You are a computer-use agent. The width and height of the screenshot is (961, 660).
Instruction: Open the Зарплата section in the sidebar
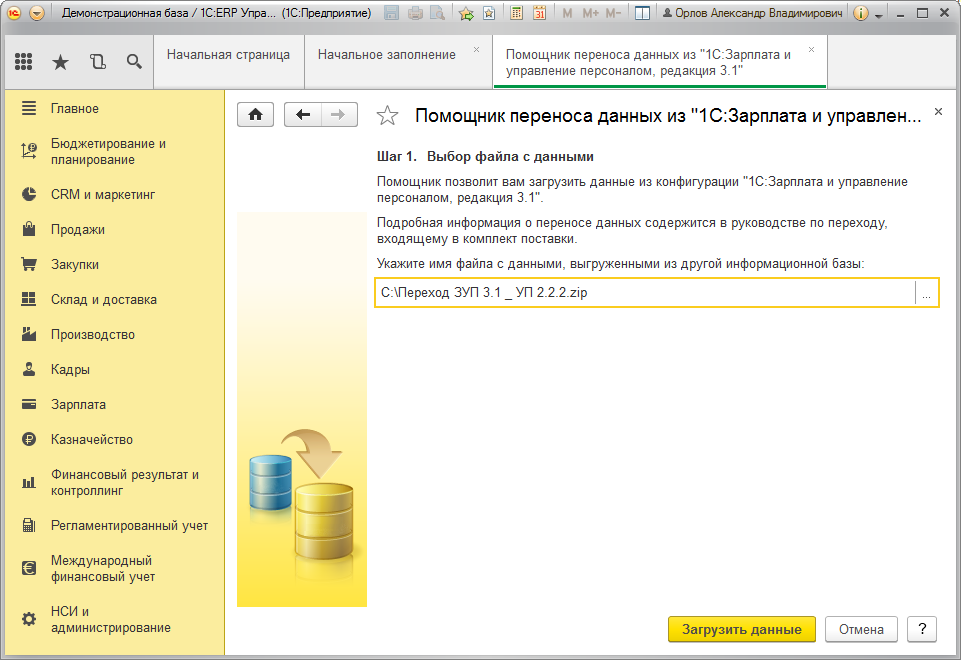(78, 404)
